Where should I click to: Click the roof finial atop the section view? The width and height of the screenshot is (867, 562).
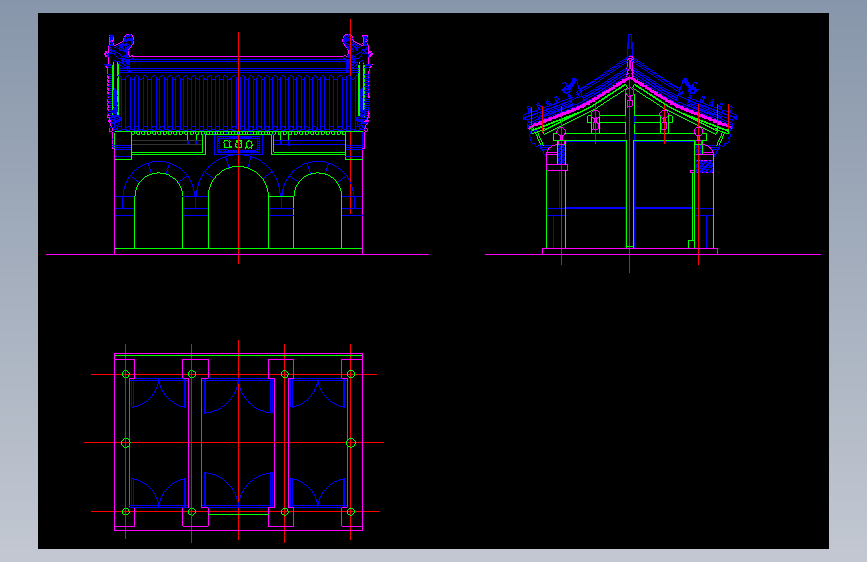(x=629, y=46)
